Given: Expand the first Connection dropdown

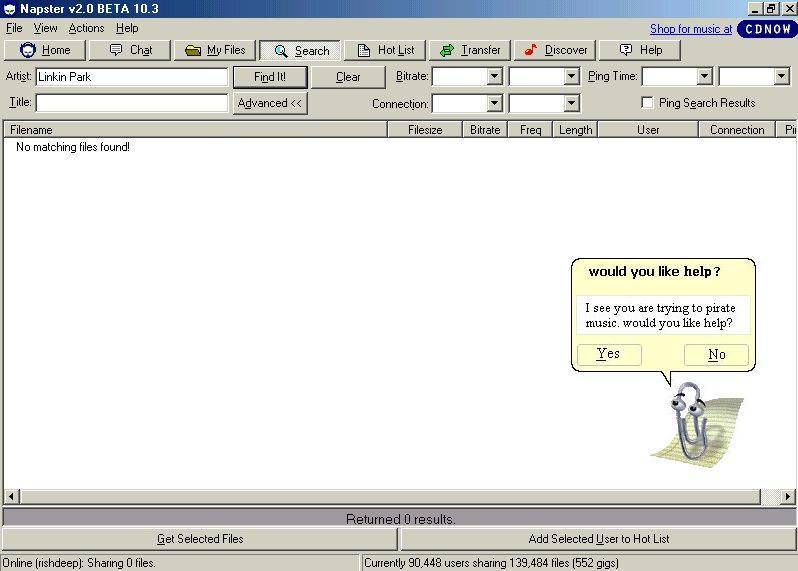Looking at the screenshot, I should point(494,103).
